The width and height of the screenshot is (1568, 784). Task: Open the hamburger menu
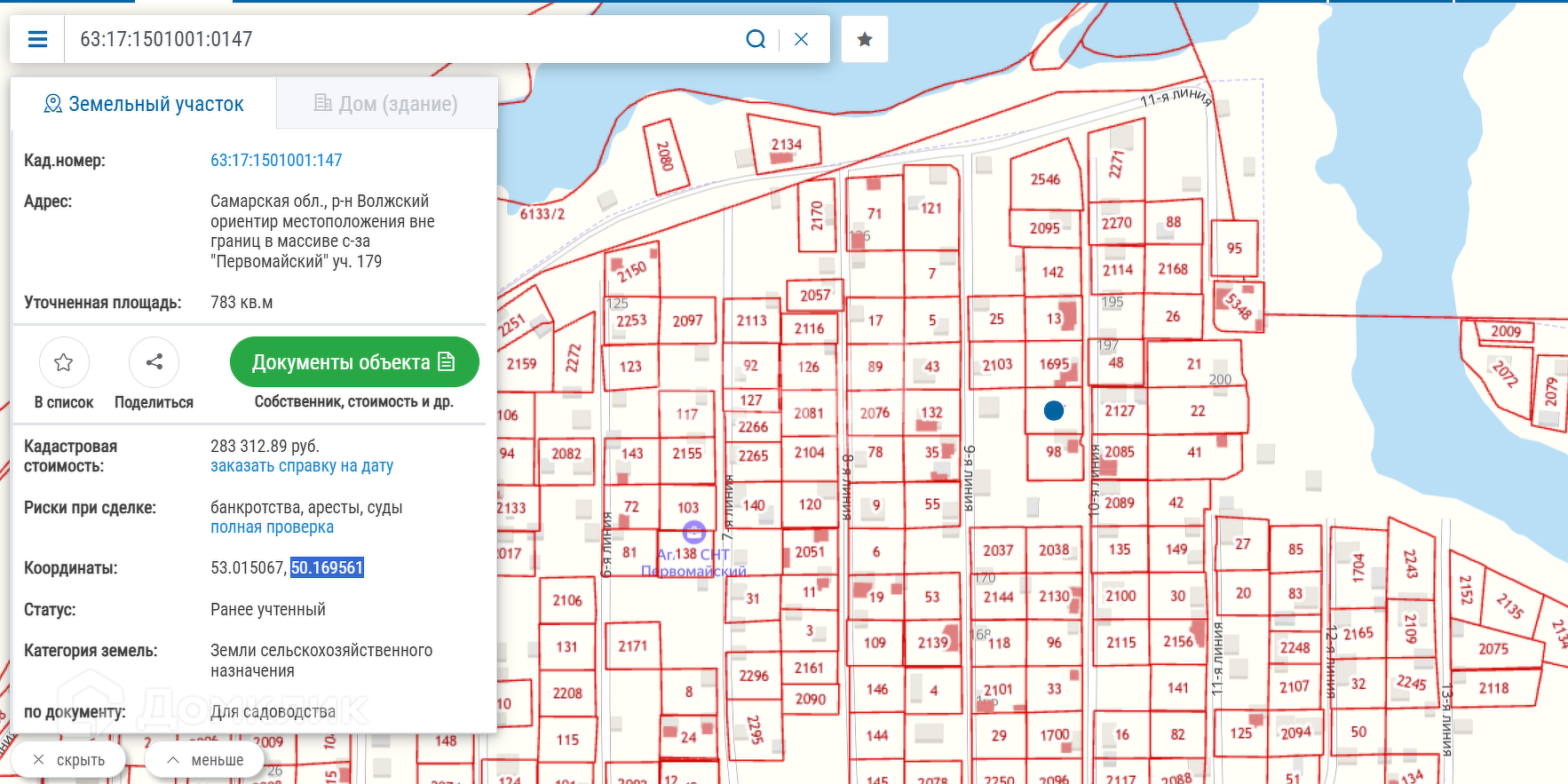click(x=37, y=39)
